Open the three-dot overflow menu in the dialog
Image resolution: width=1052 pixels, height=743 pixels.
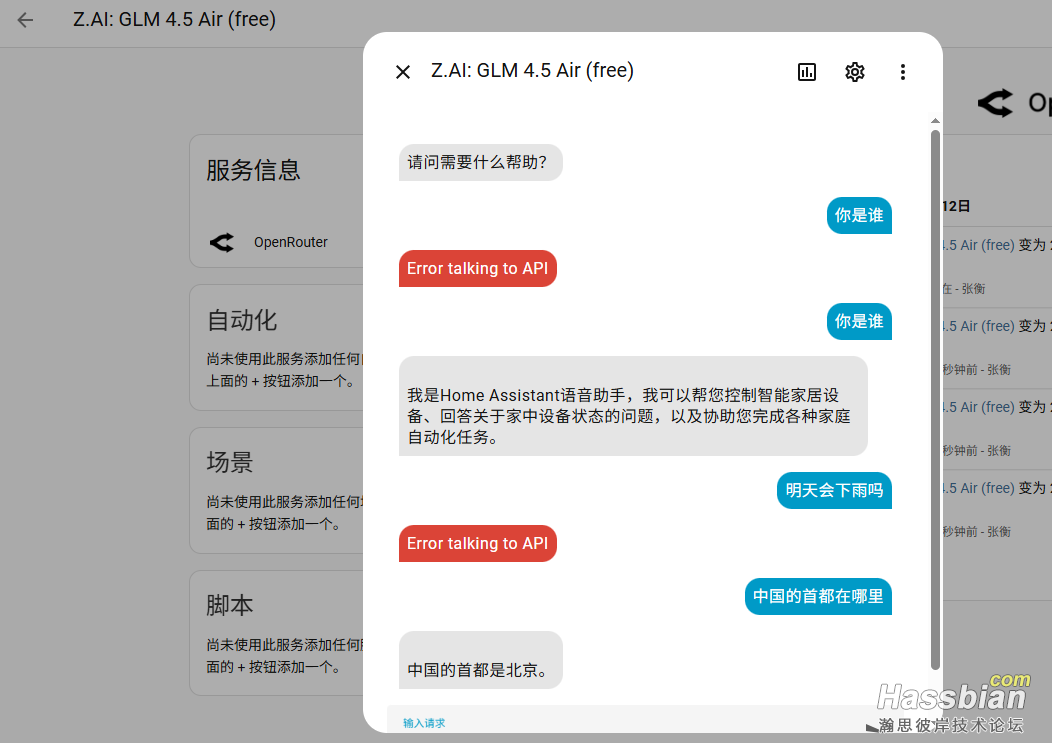[x=902, y=72]
